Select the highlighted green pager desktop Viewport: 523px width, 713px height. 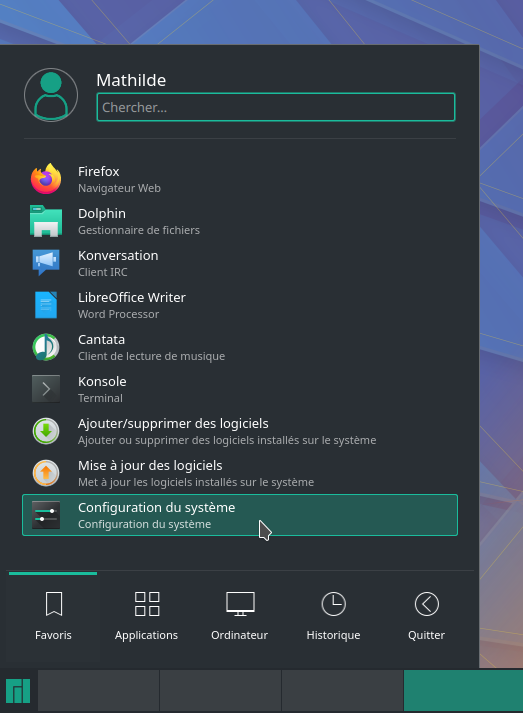[x=463, y=690]
